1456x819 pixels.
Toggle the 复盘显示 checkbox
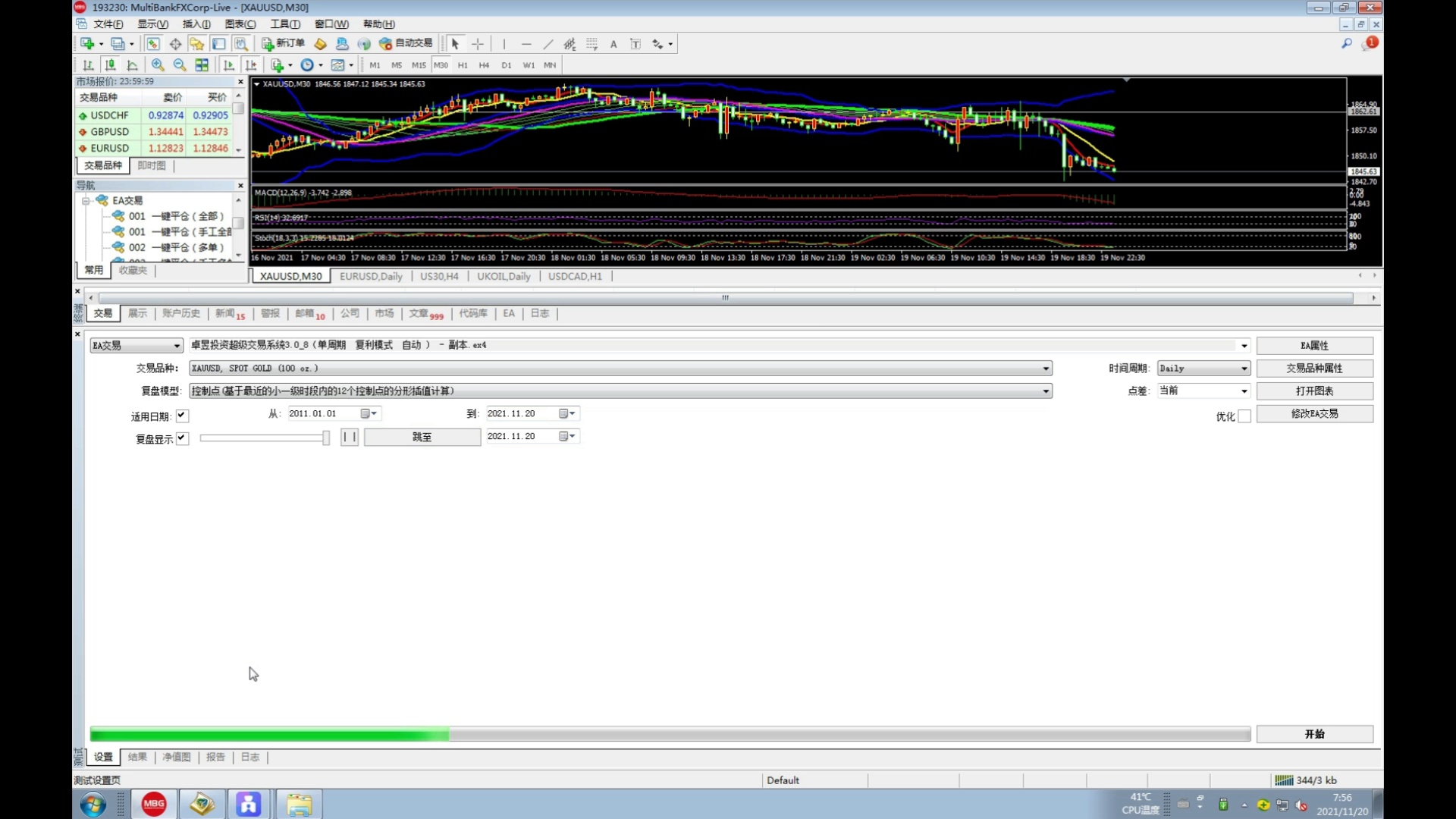[x=182, y=438]
